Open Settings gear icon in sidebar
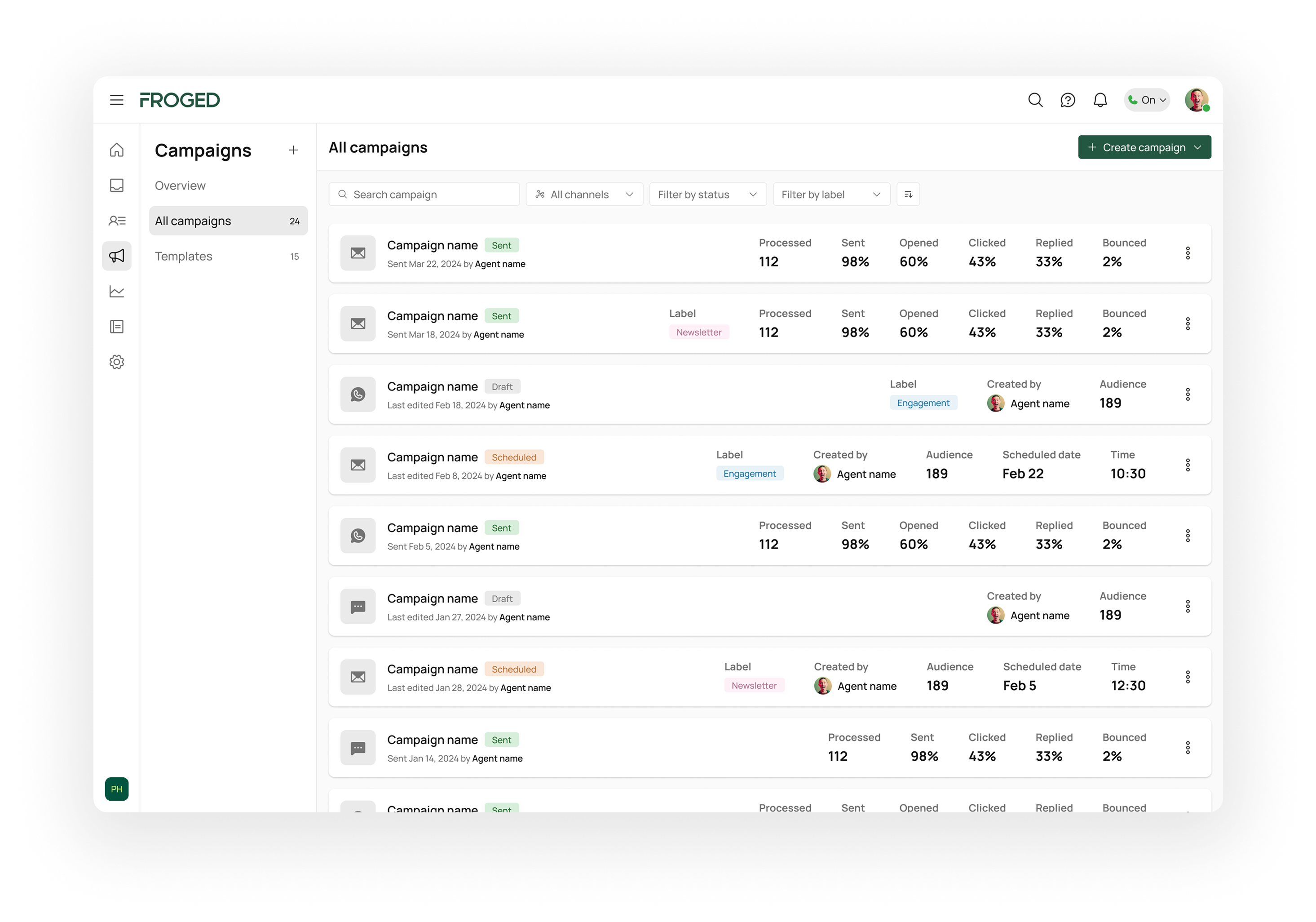This screenshot has width=1316, height=922. coord(116,362)
